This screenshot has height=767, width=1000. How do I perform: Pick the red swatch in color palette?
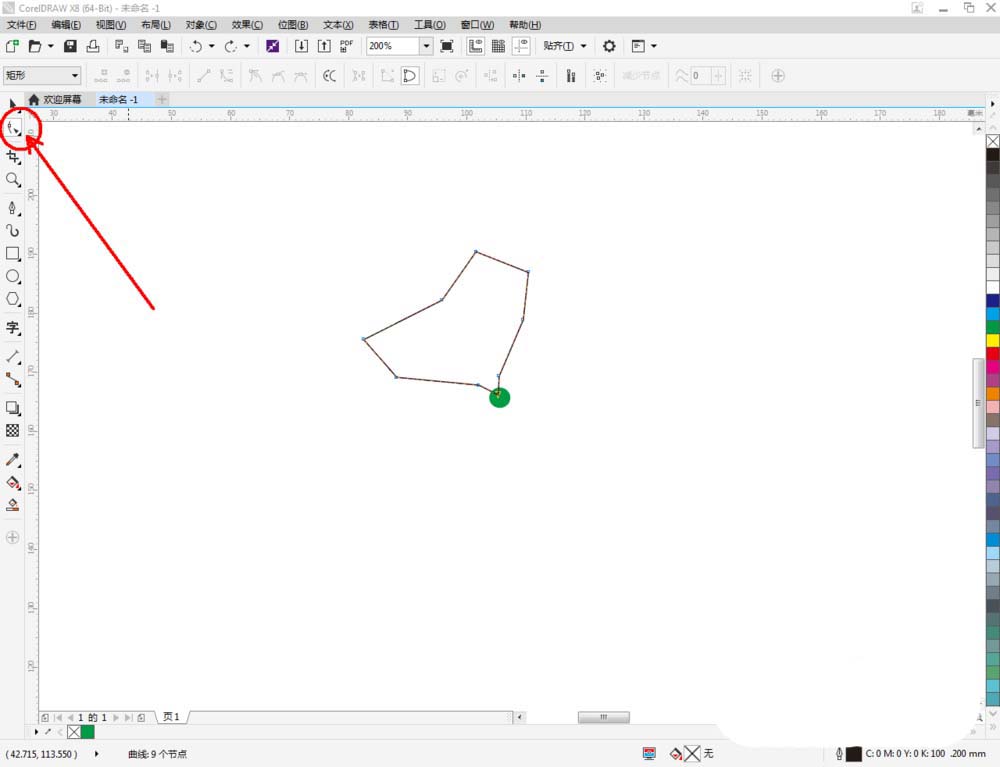pos(992,353)
